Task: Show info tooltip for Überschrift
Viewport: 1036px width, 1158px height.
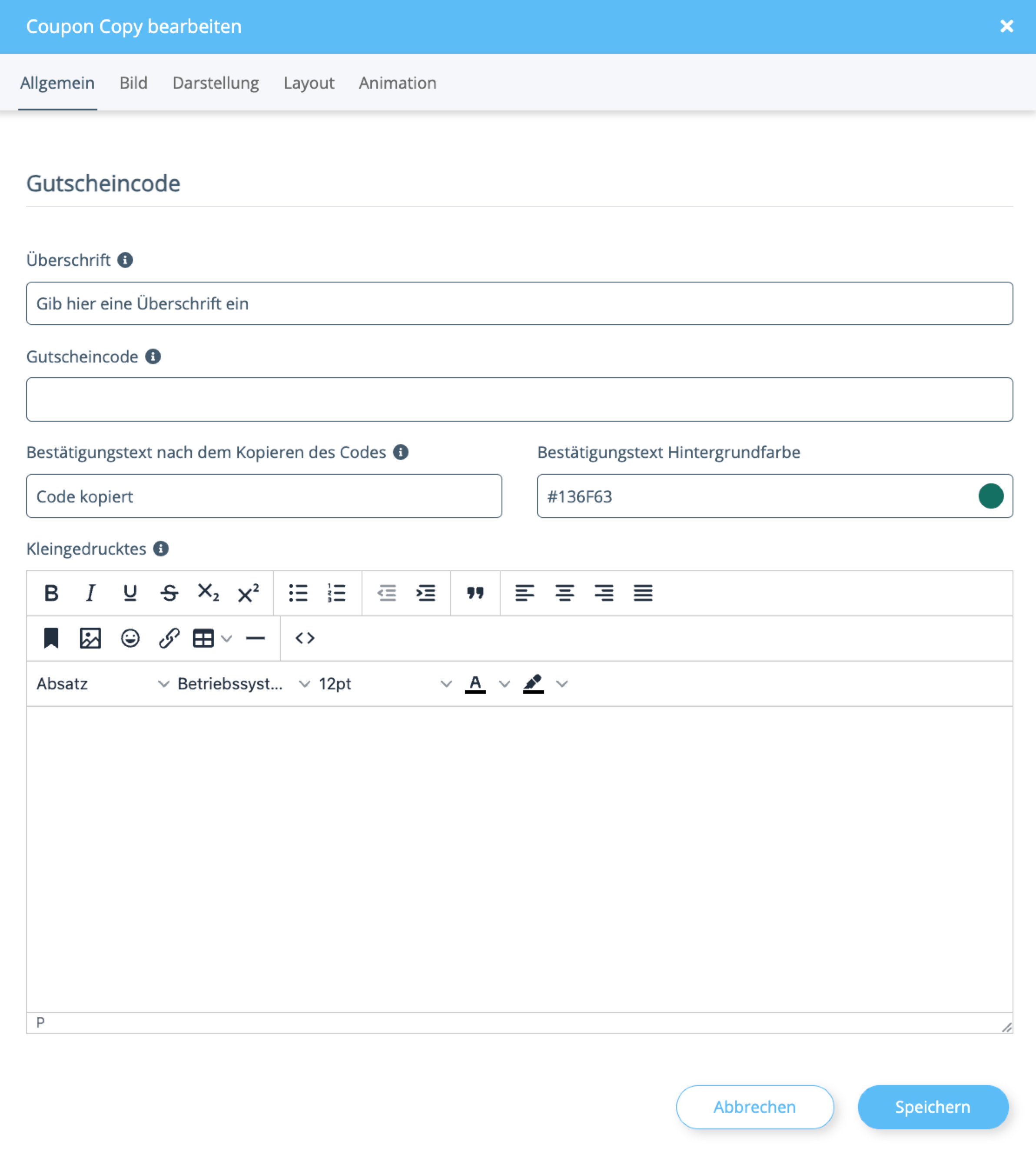Action: (x=125, y=260)
